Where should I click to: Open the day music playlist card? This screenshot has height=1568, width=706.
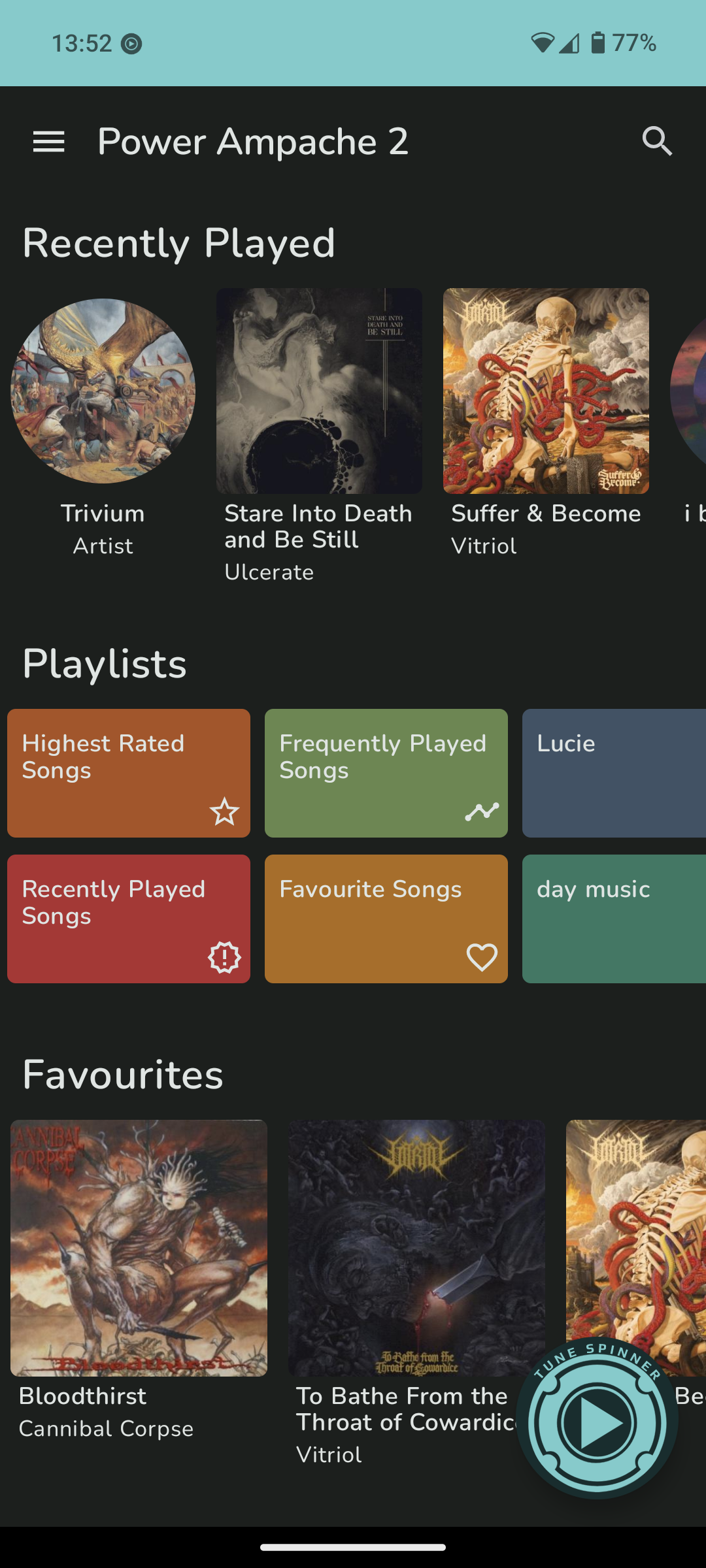(x=614, y=919)
